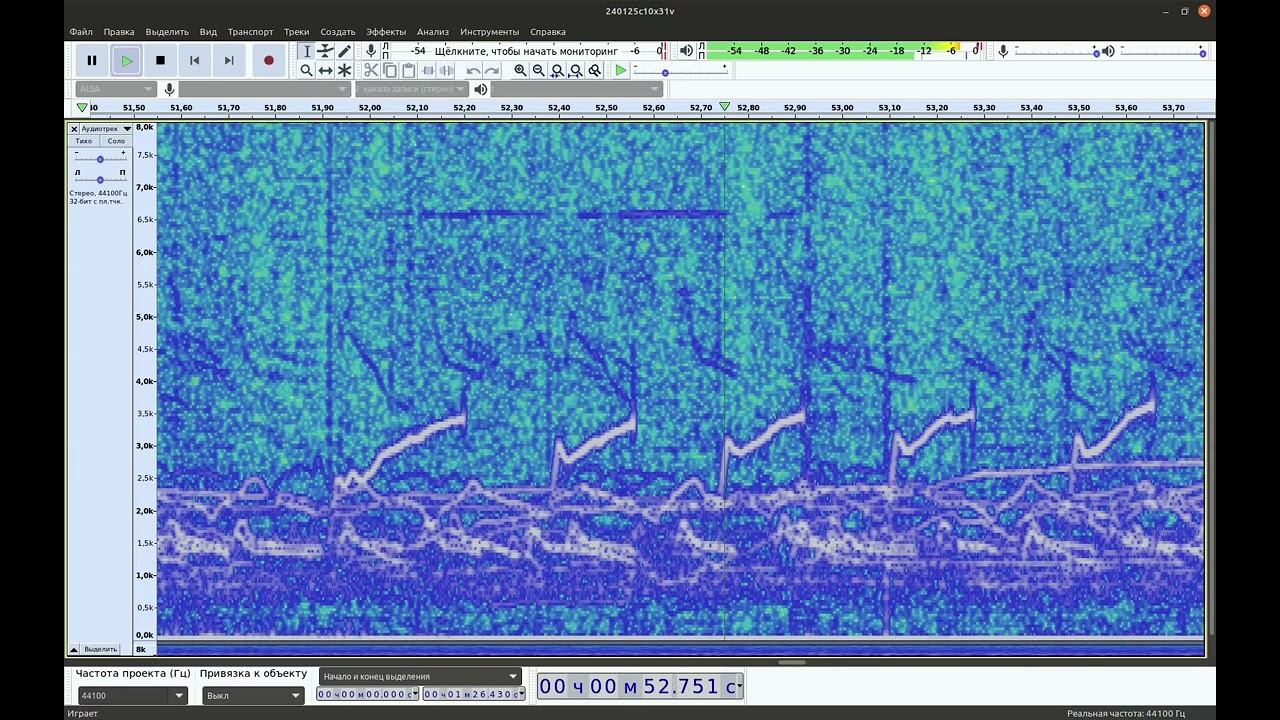The width and height of the screenshot is (1280, 720).
Task: Start recording with the red Record button
Action: point(268,60)
